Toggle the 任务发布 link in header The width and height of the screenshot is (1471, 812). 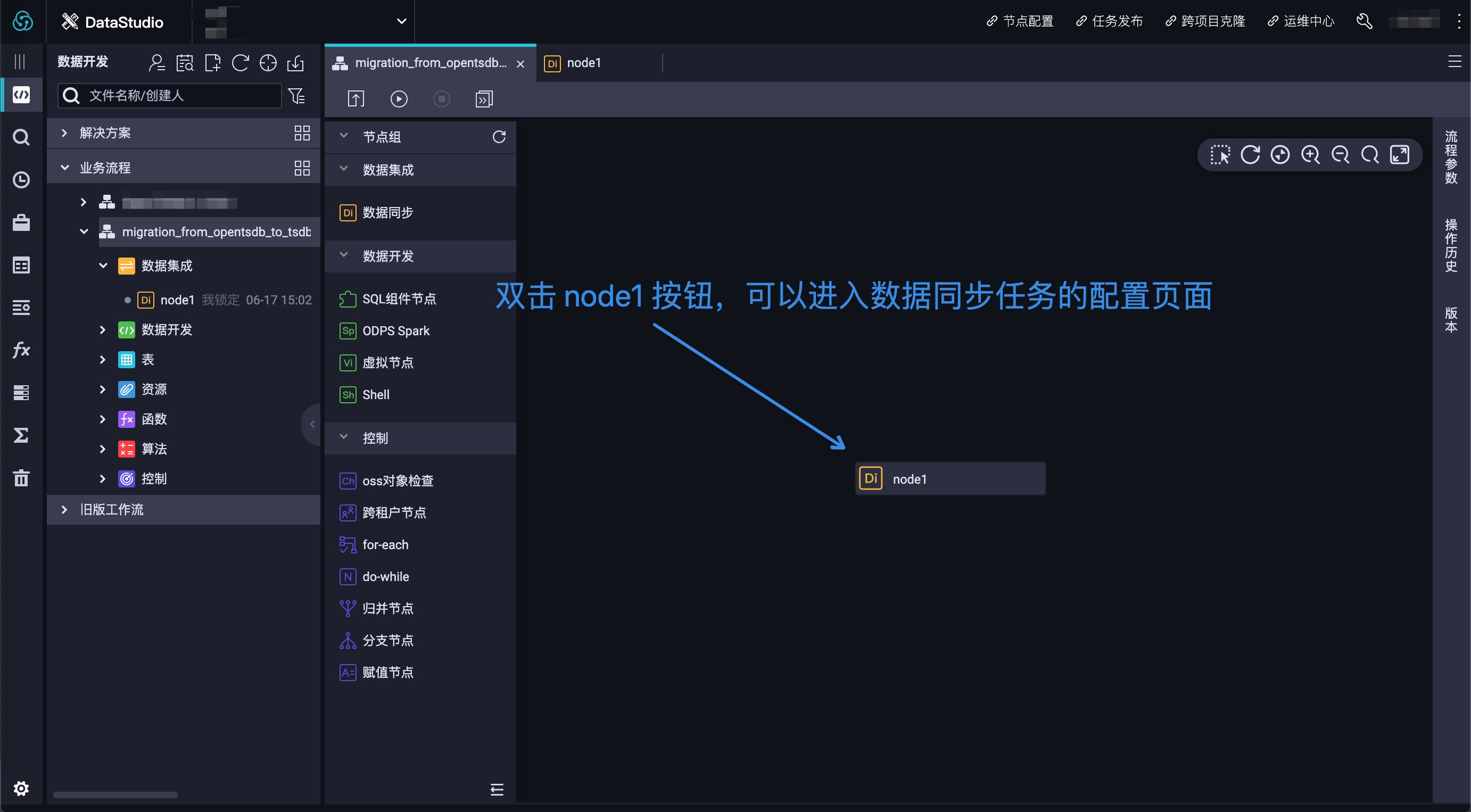[1111, 20]
